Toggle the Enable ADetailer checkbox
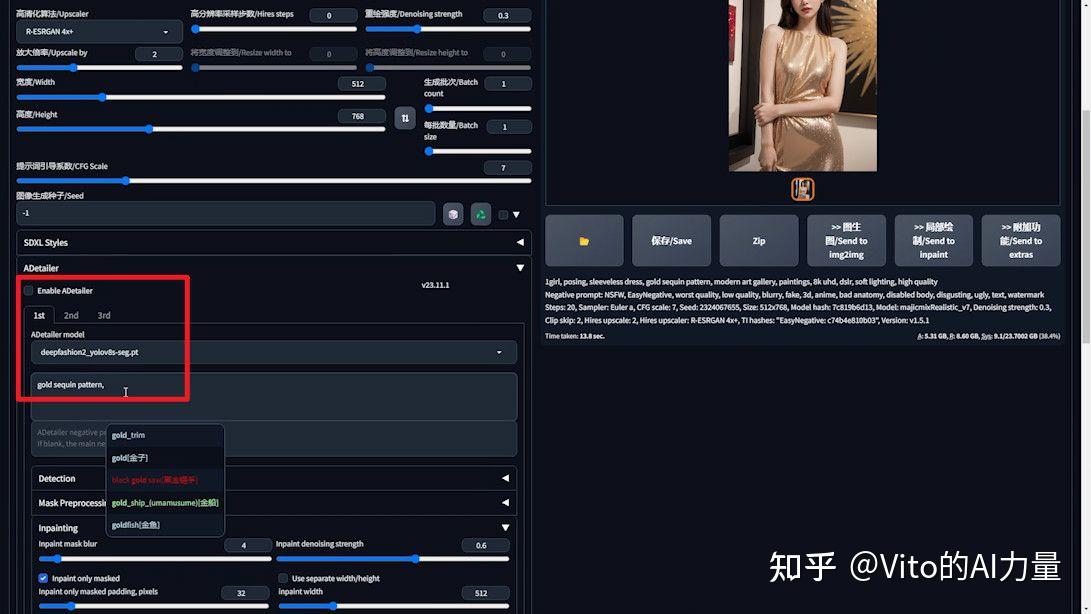The width and height of the screenshot is (1091, 614). (x=29, y=290)
